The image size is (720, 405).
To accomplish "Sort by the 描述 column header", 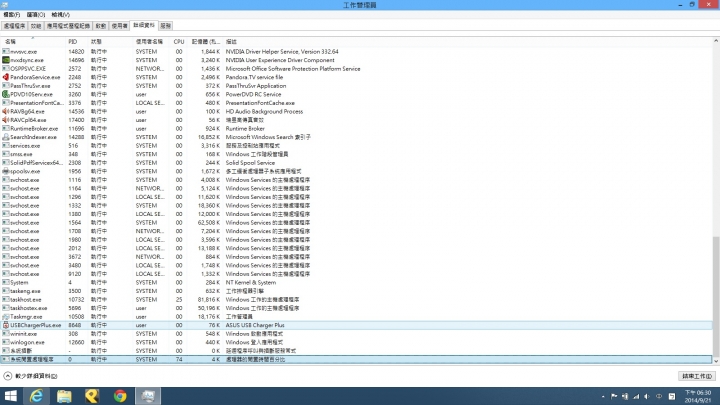I will 231,41.
